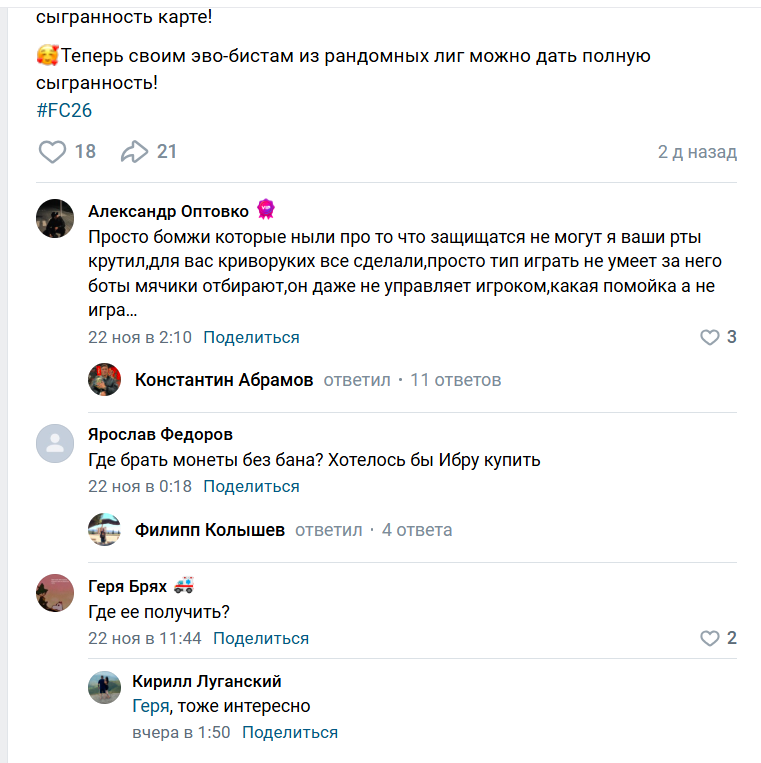
Task: Click Кирилл Луганский's avatar
Action: 104,687
